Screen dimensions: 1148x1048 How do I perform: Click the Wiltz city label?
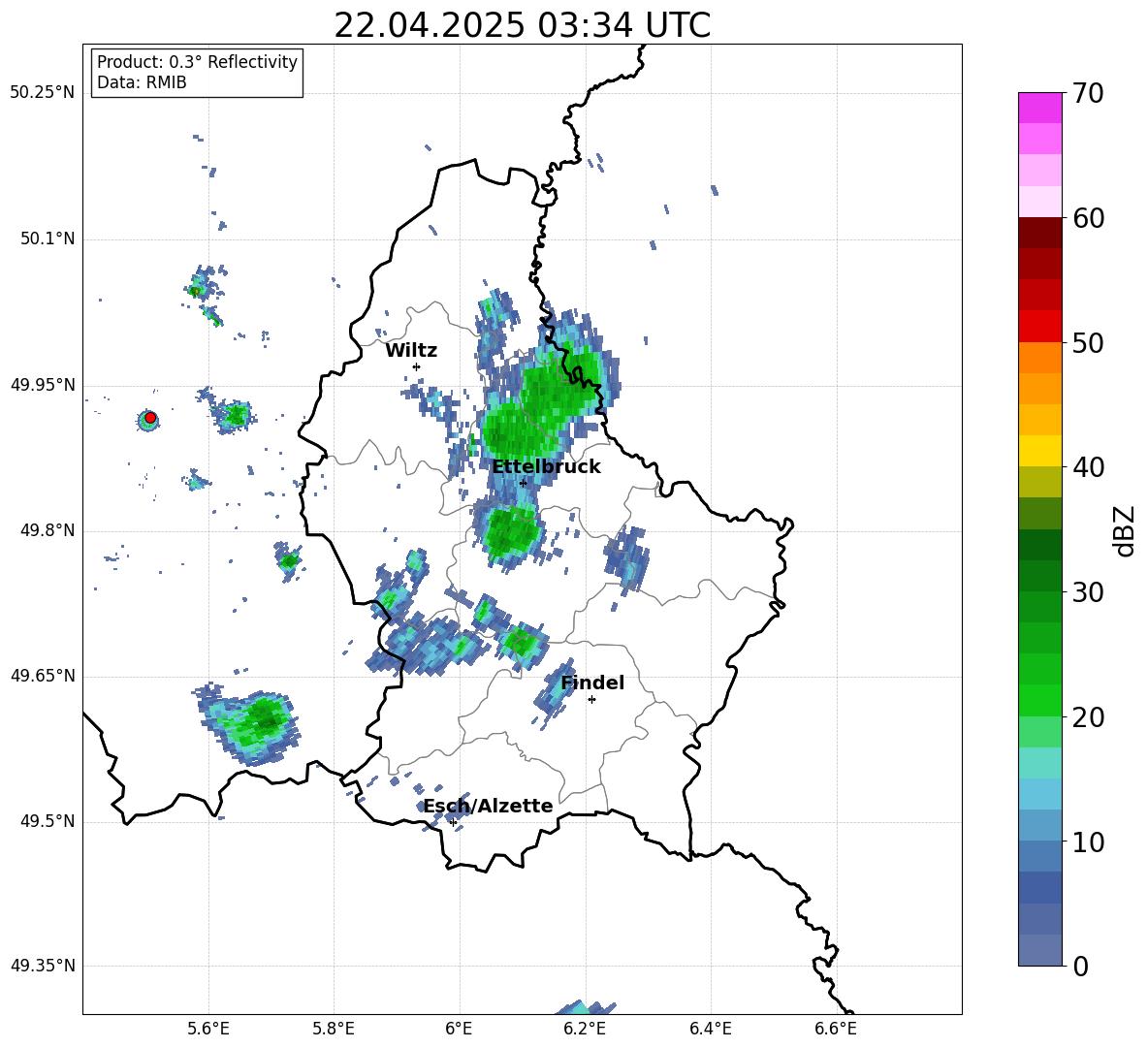411,351
